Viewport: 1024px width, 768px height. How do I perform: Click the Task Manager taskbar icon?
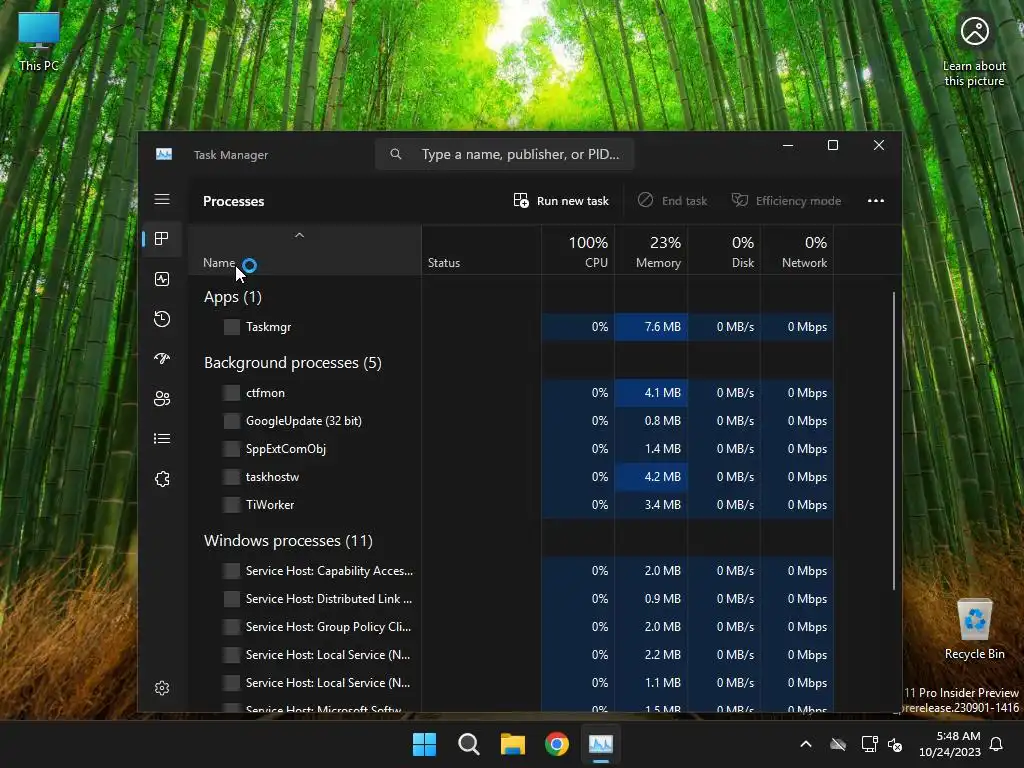tap(601, 744)
